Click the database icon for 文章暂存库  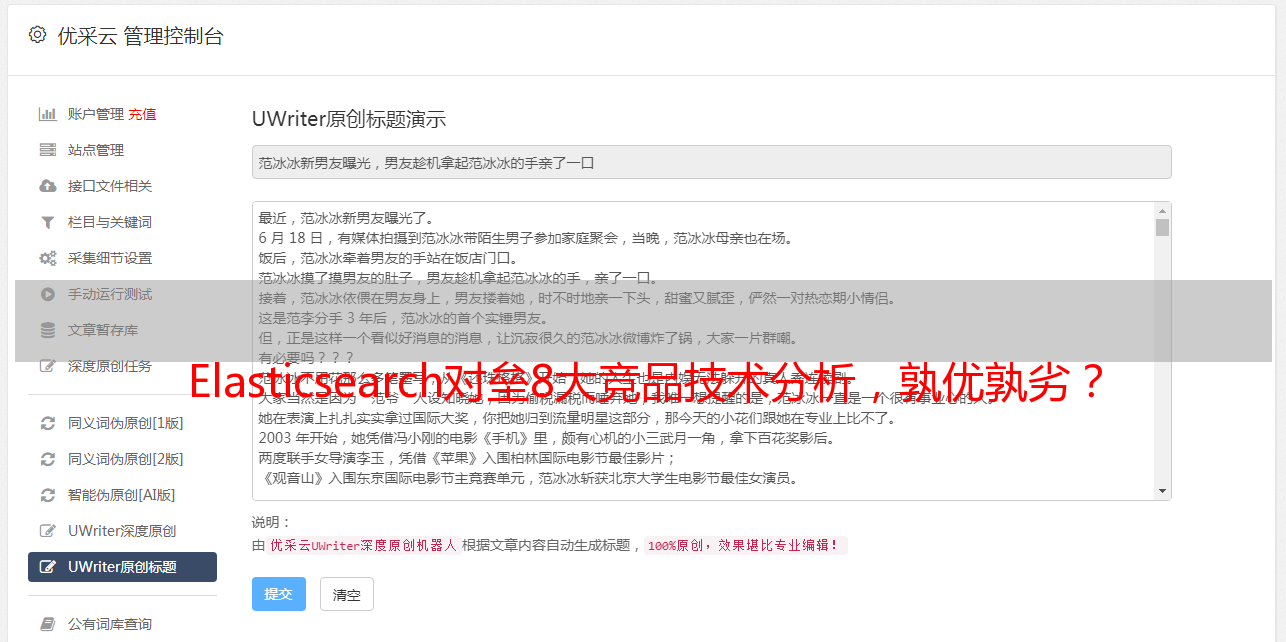[x=47, y=330]
